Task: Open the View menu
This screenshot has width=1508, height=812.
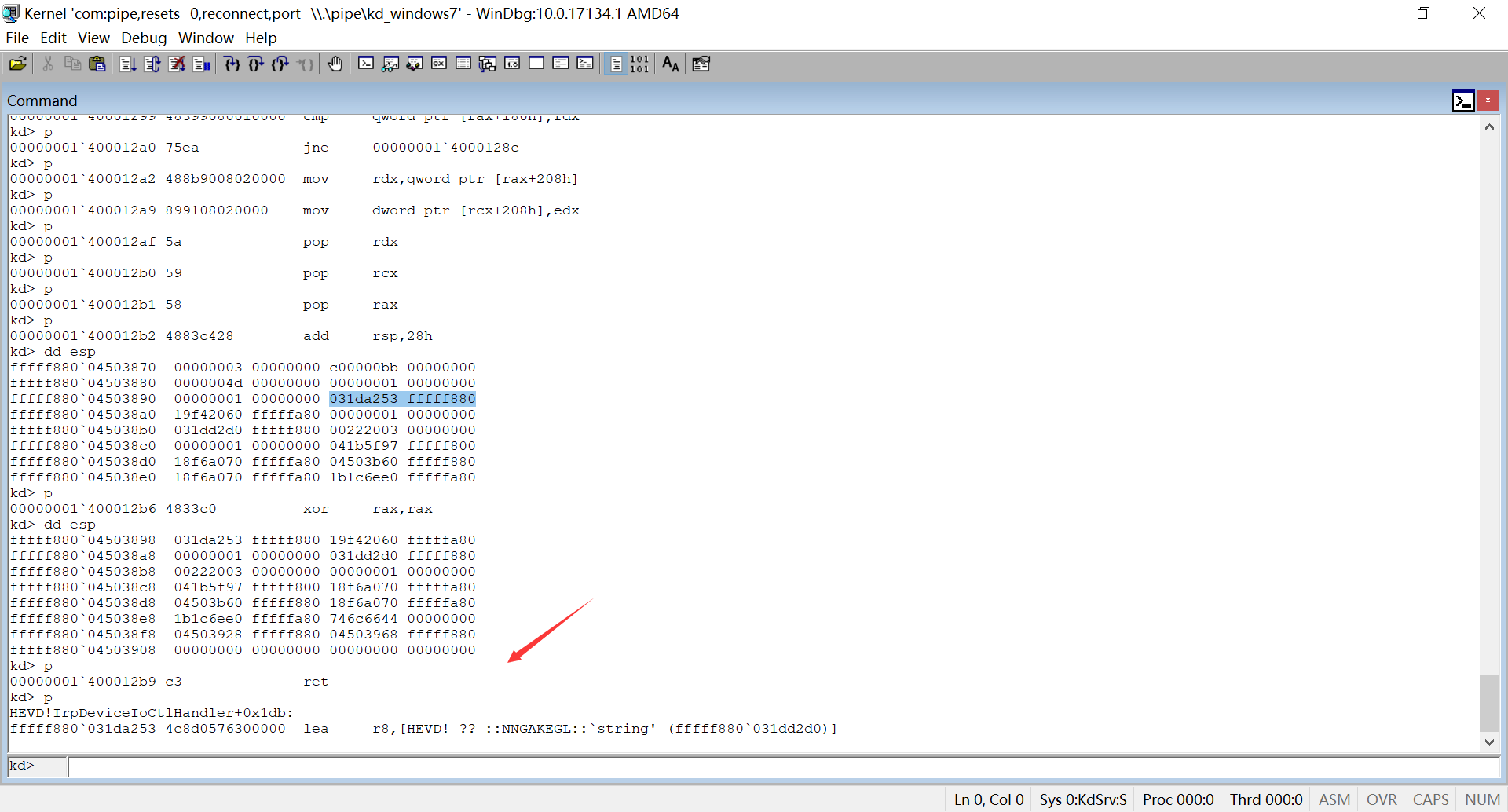Action: pos(93,38)
